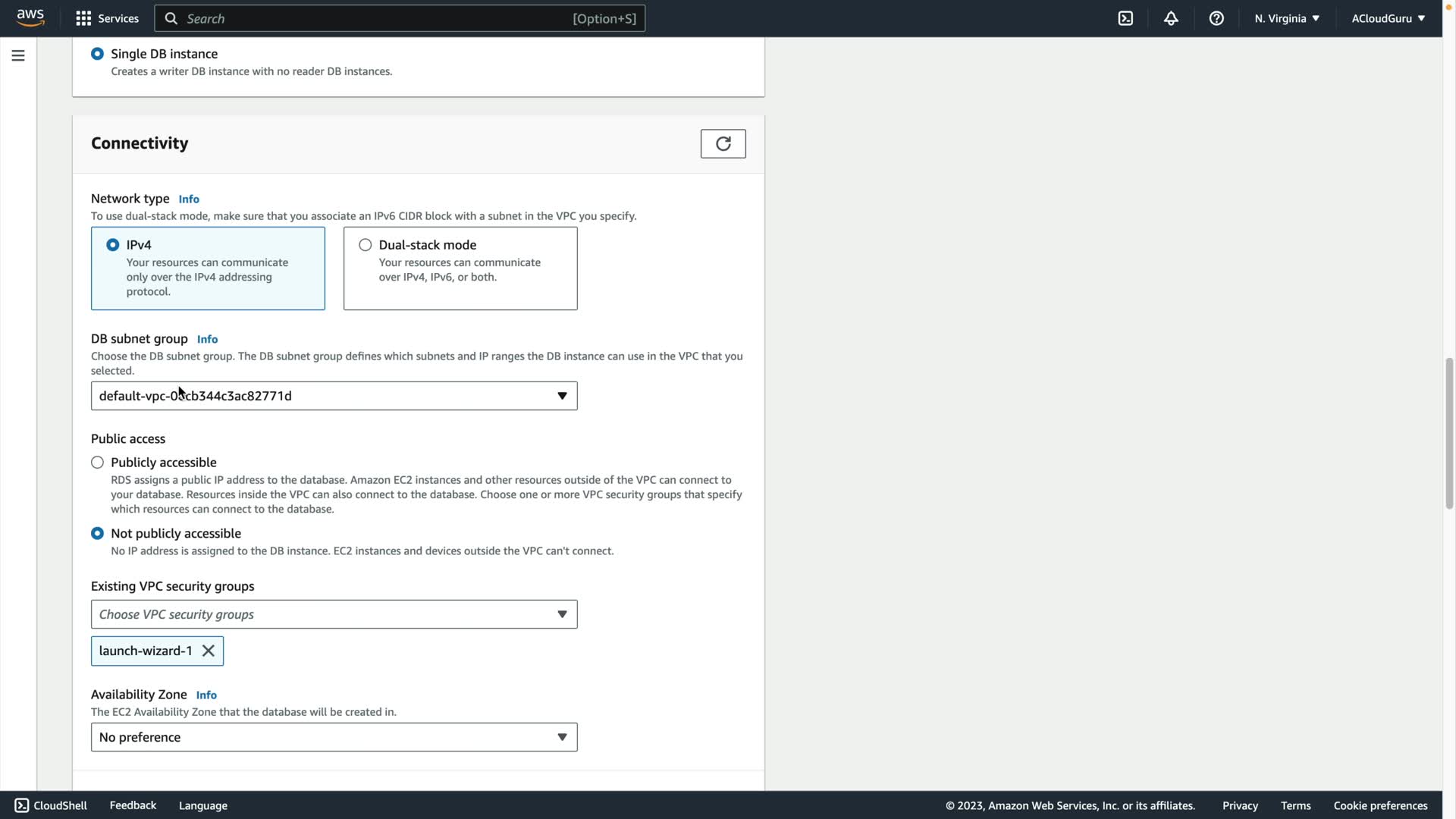The height and width of the screenshot is (819, 1456).
Task: Open the notifications bell
Action: (1171, 18)
